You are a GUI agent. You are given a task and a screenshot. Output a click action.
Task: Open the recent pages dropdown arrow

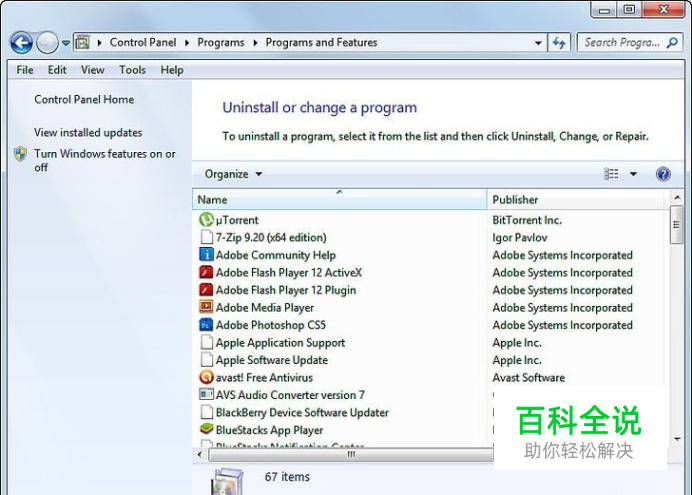(x=66, y=43)
